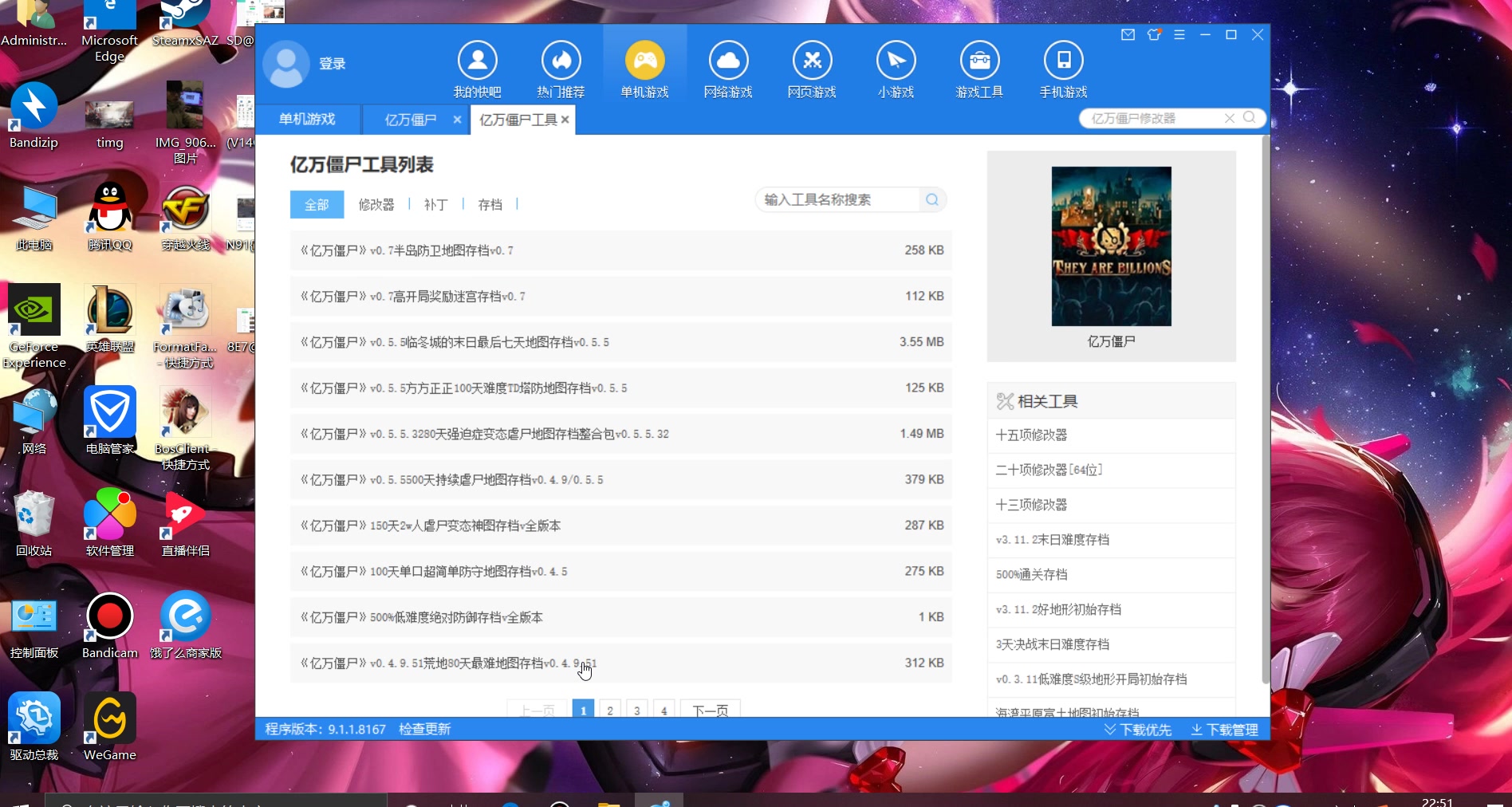Open 方方正正100天难度TD塔防地图存档 entry

620,388
